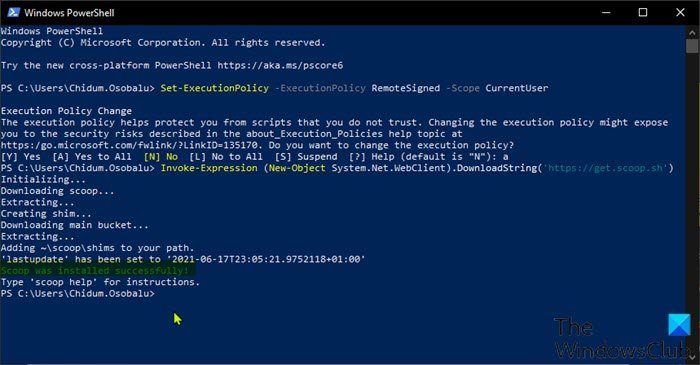
Task: Click the Invoke-Expression command text
Action: [209, 168]
